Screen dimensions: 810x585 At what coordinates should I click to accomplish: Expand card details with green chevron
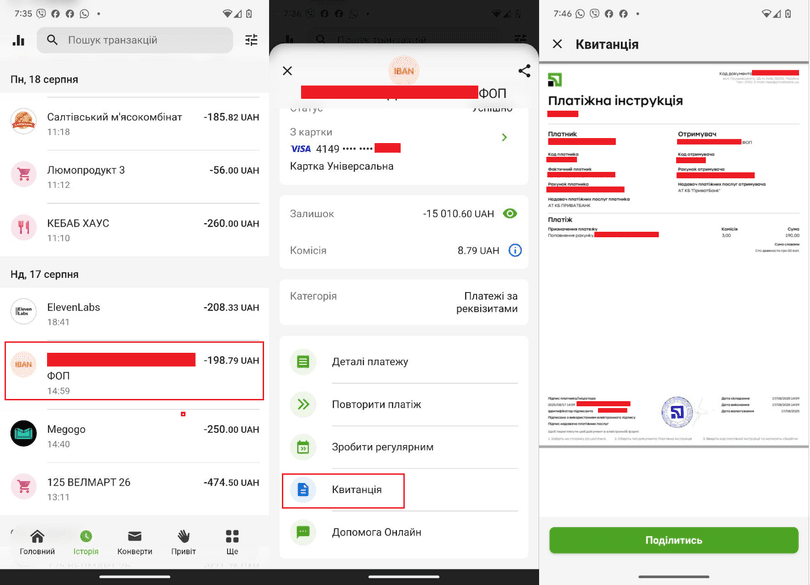tap(504, 138)
